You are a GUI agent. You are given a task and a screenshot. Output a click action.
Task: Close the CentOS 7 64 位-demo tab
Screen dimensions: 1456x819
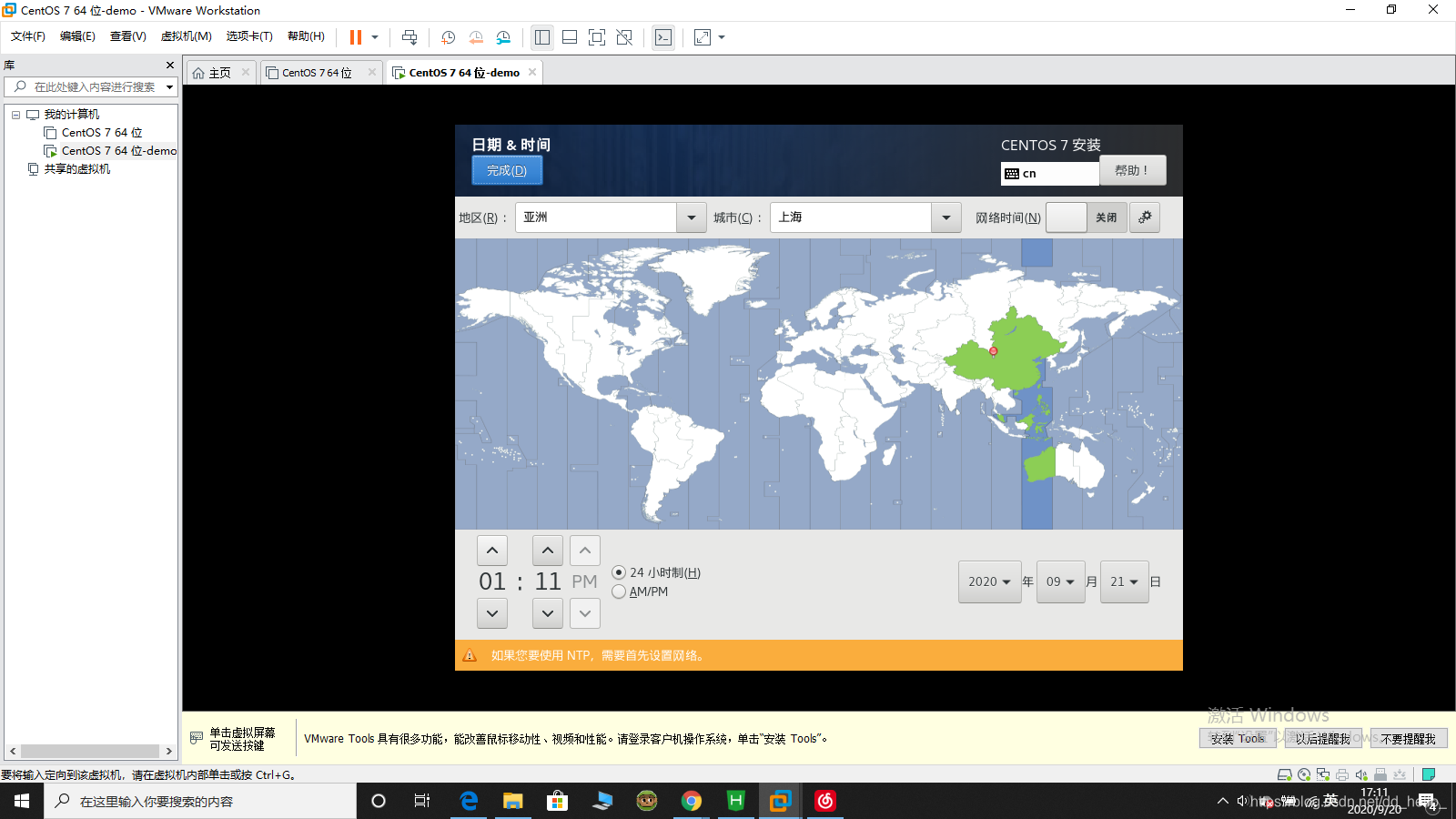532,72
